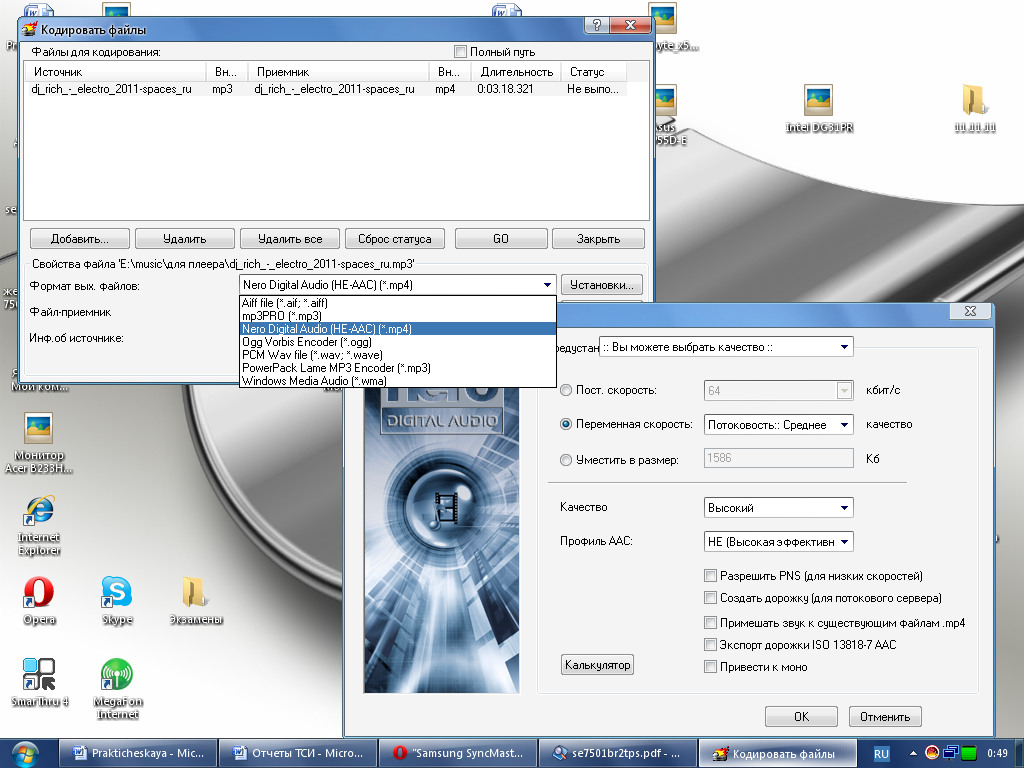Choose Ogg Vorbis Encoder option
Image resolution: width=1024 pixels, height=768 pixels.
(398, 342)
